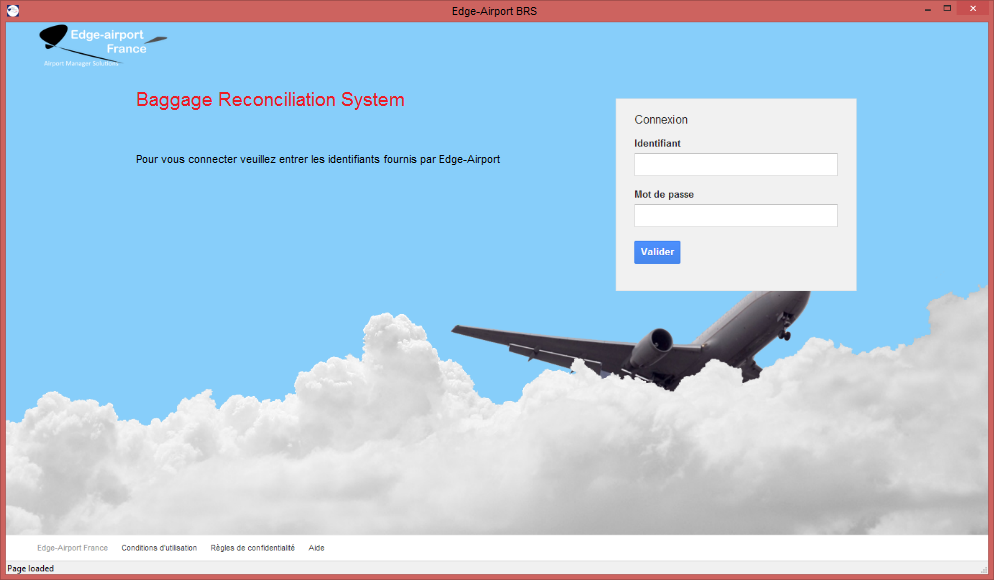The image size is (994, 580).
Task: Click the Mot de passe label
Action: [663, 195]
